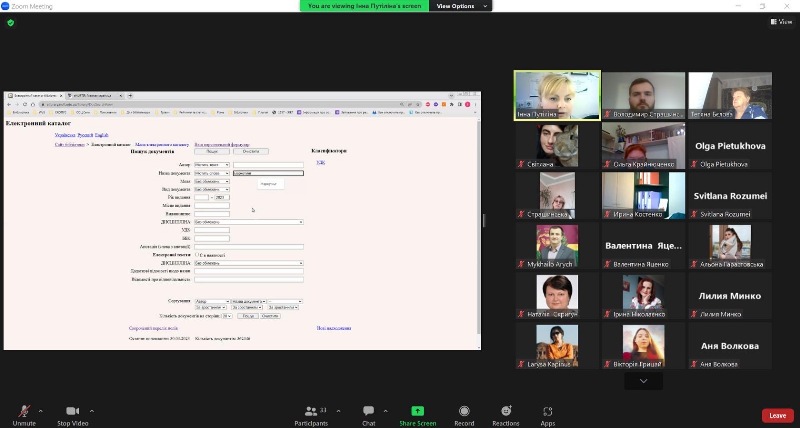Click the browser home icon
The image size is (800, 428).
33,104
